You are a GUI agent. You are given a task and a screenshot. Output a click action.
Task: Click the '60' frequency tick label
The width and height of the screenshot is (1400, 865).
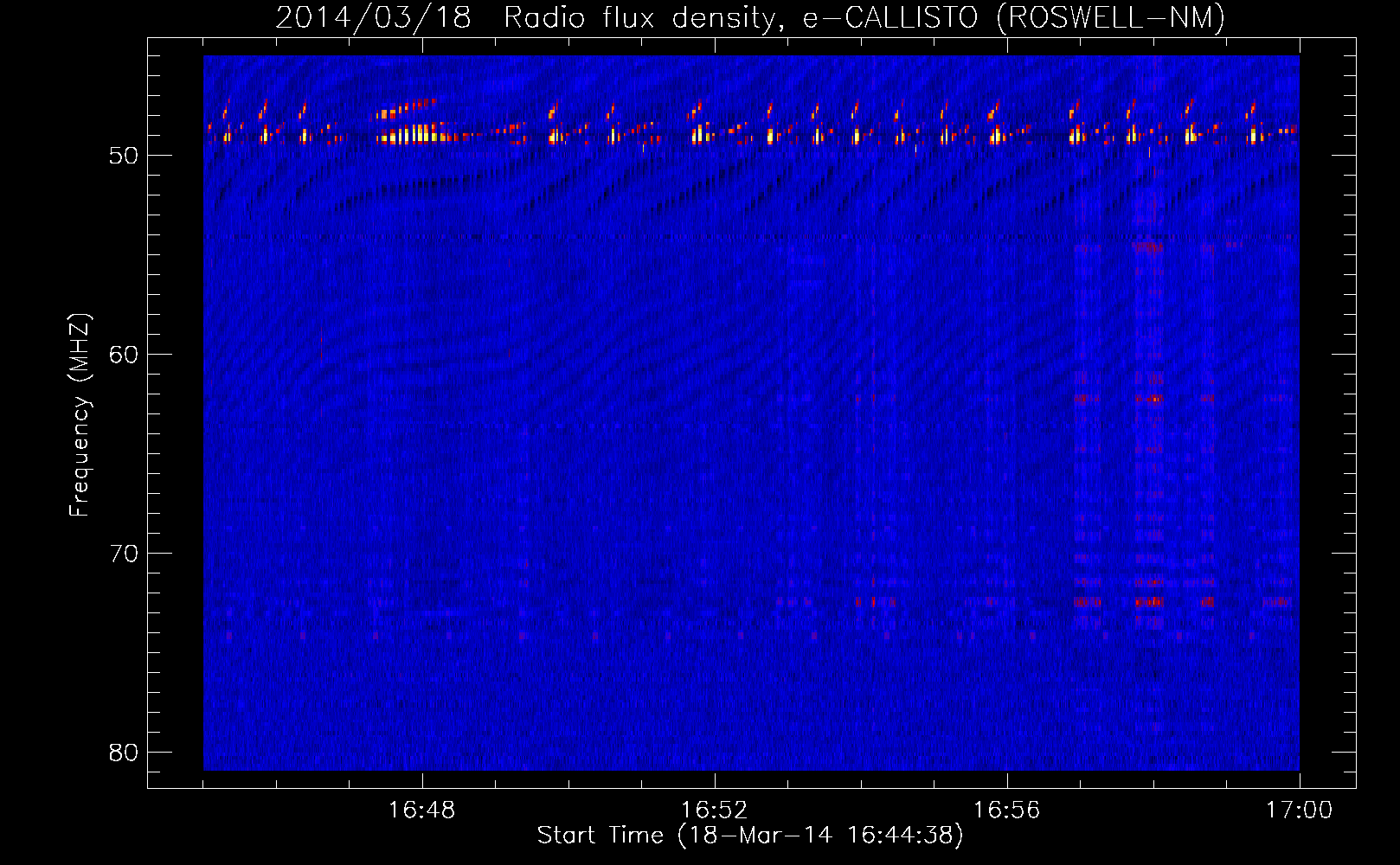pyautogui.click(x=124, y=355)
